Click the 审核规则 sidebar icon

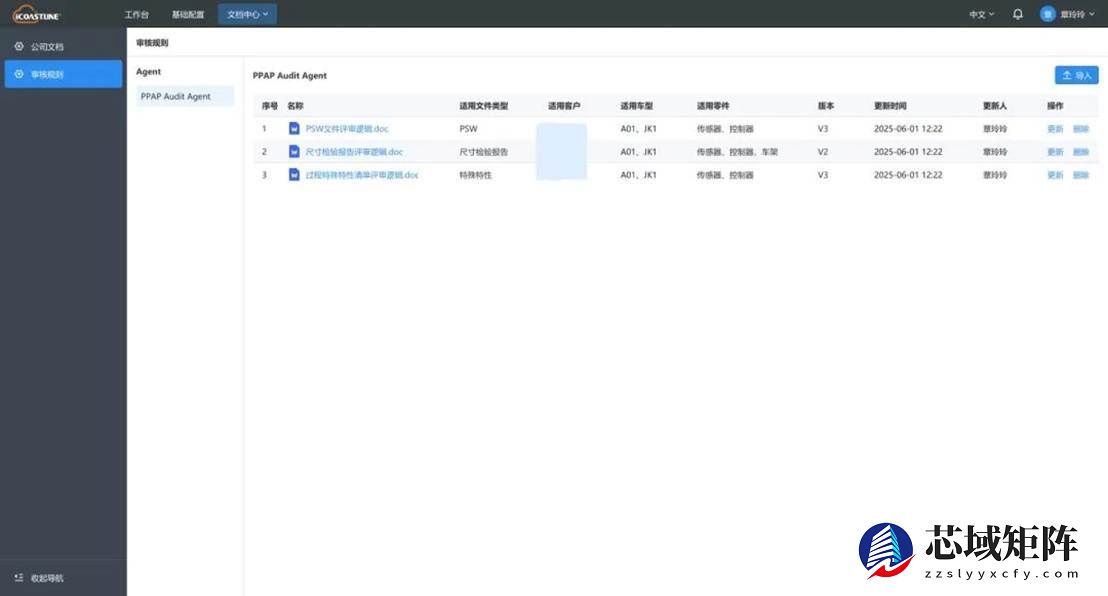(x=17, y=73)
